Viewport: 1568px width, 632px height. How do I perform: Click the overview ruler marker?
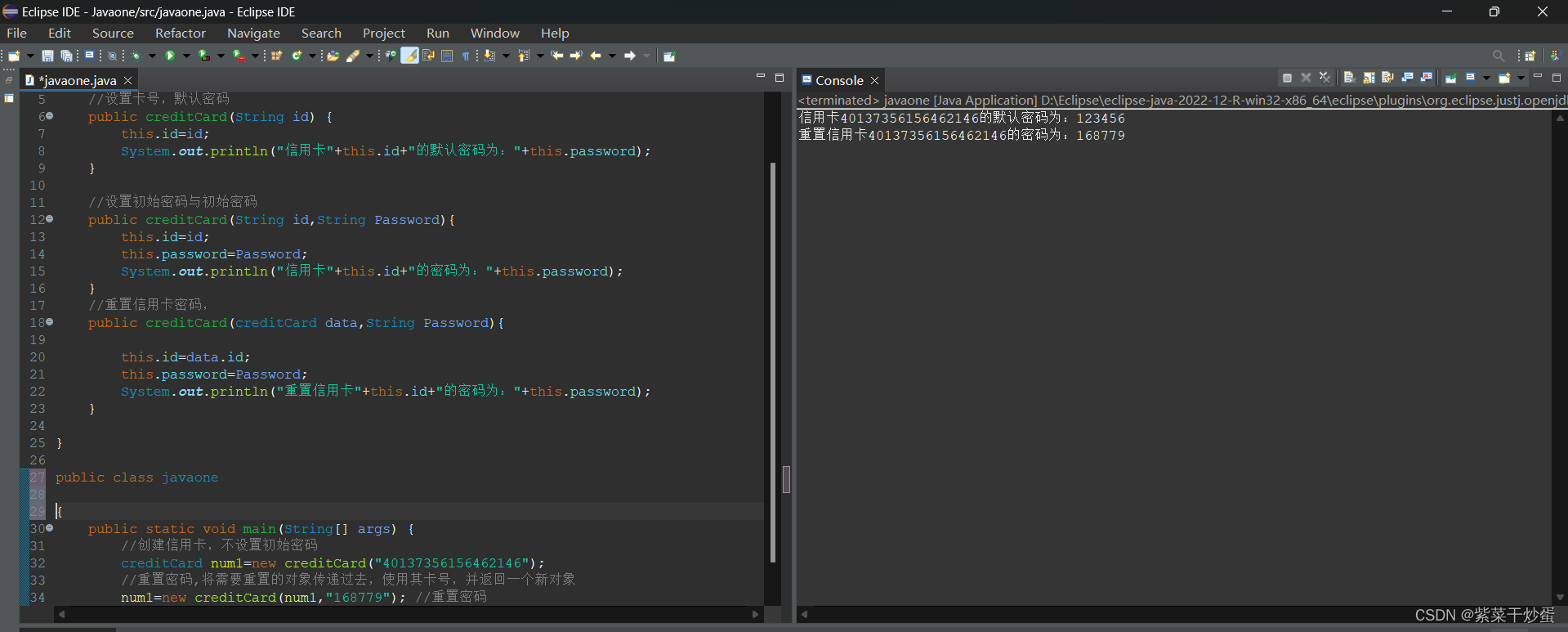(x=786, y=479)
